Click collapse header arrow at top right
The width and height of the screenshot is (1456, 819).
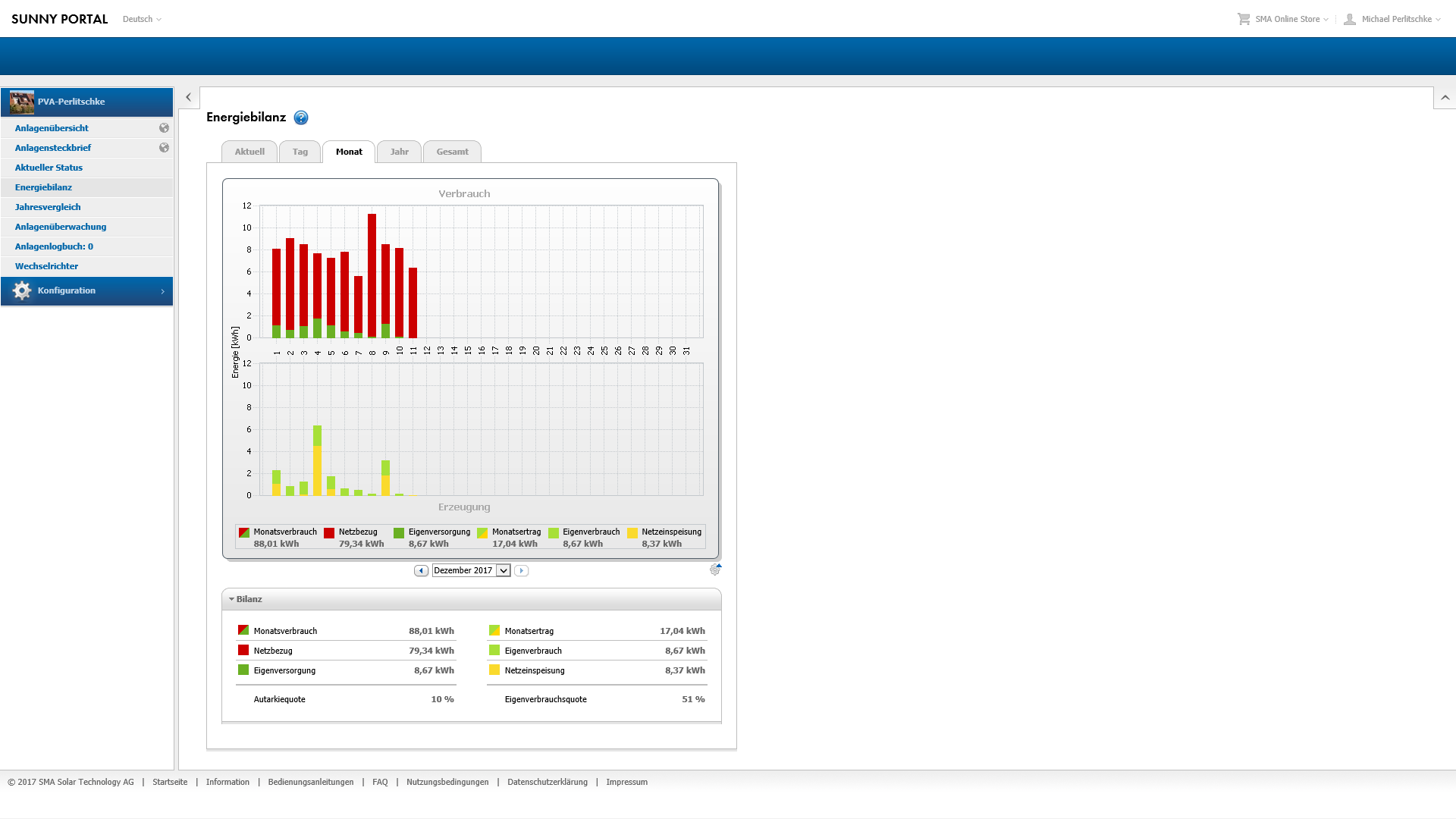(1445, 97)
